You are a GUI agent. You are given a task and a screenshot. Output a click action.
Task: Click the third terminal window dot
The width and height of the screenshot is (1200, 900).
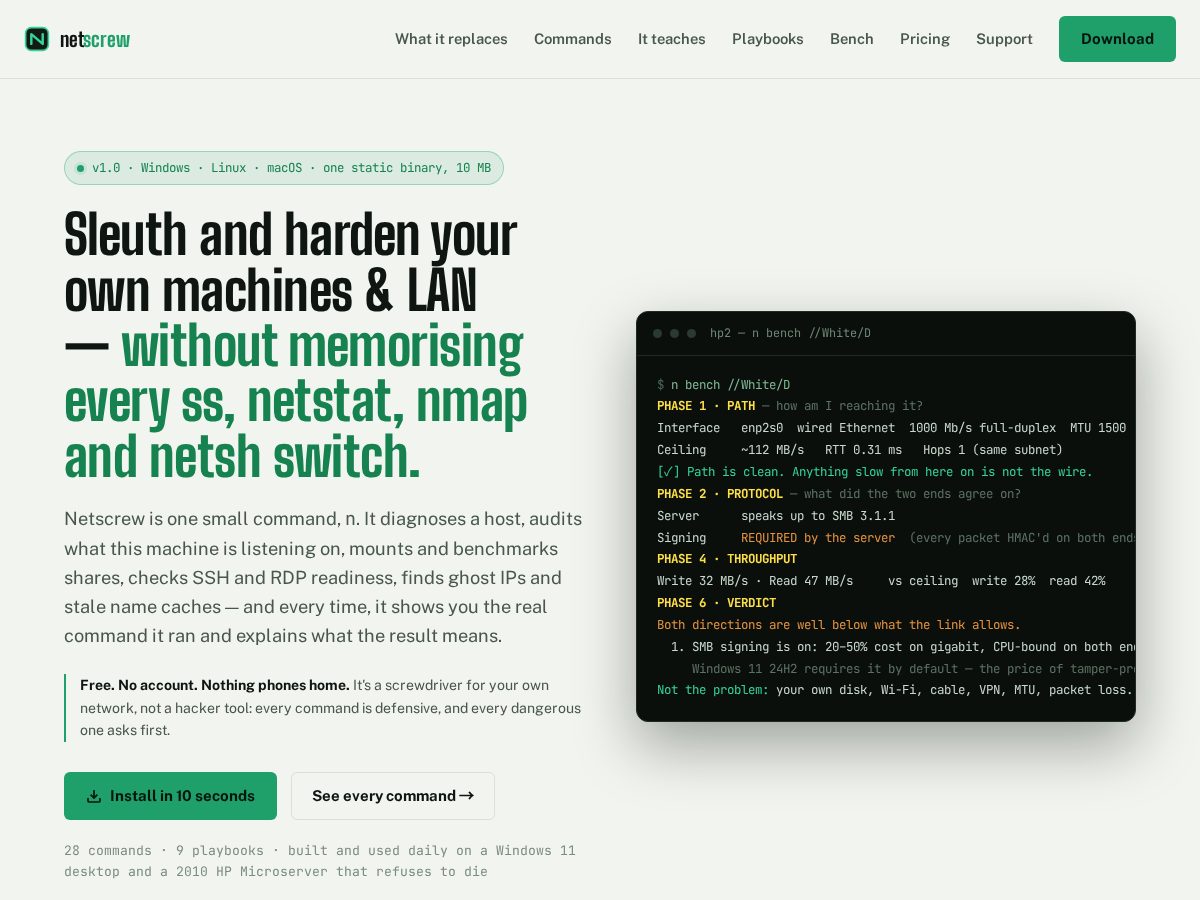691,333
